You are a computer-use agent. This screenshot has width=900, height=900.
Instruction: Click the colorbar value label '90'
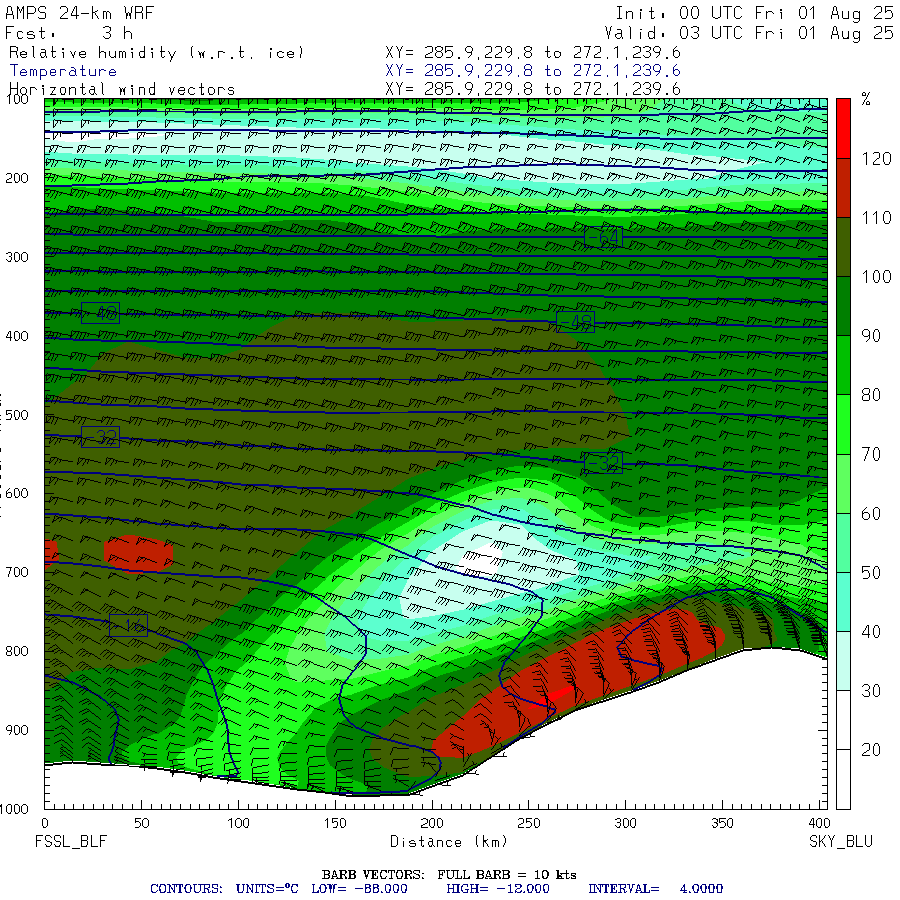(871, 336)
